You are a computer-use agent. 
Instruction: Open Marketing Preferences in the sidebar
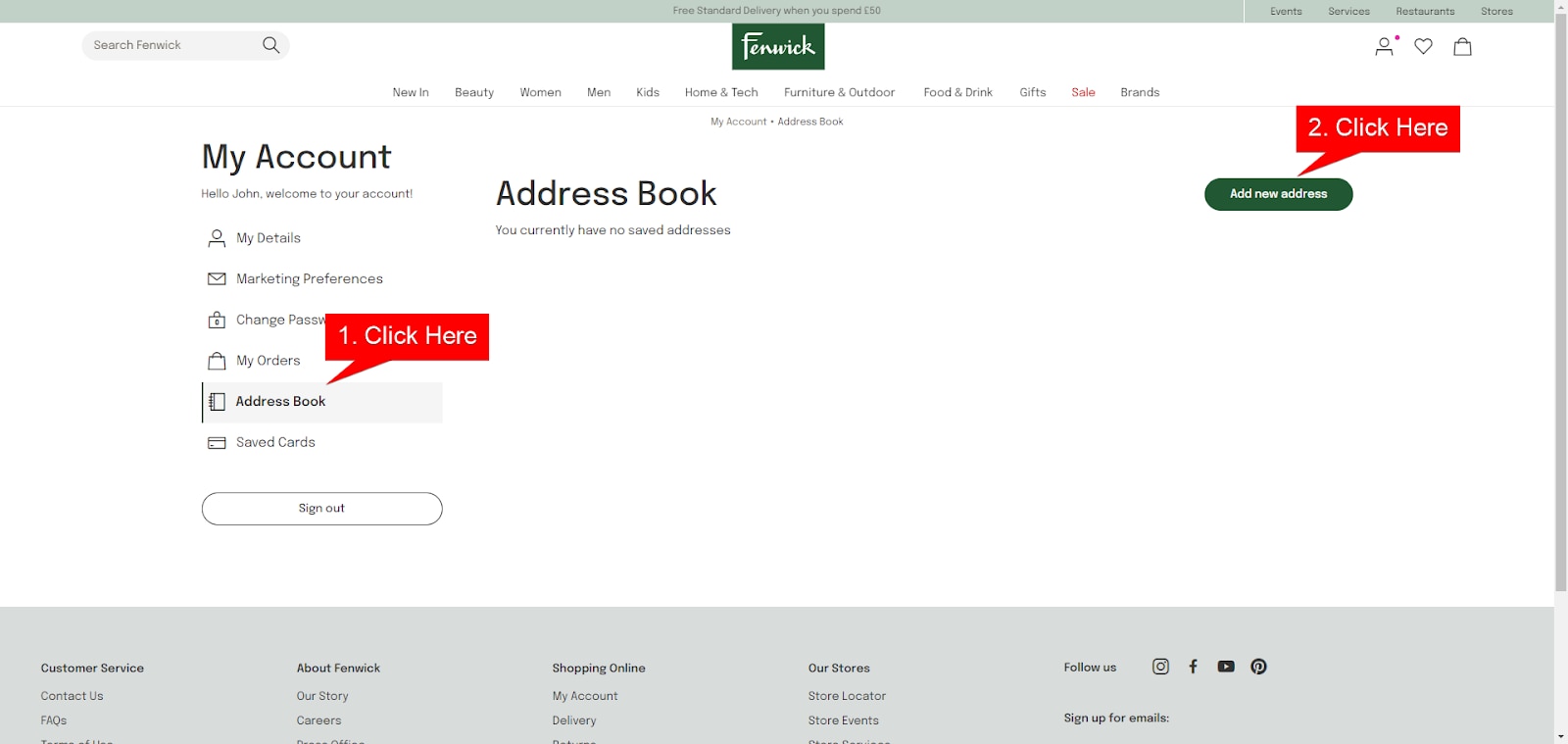point(310,279)
